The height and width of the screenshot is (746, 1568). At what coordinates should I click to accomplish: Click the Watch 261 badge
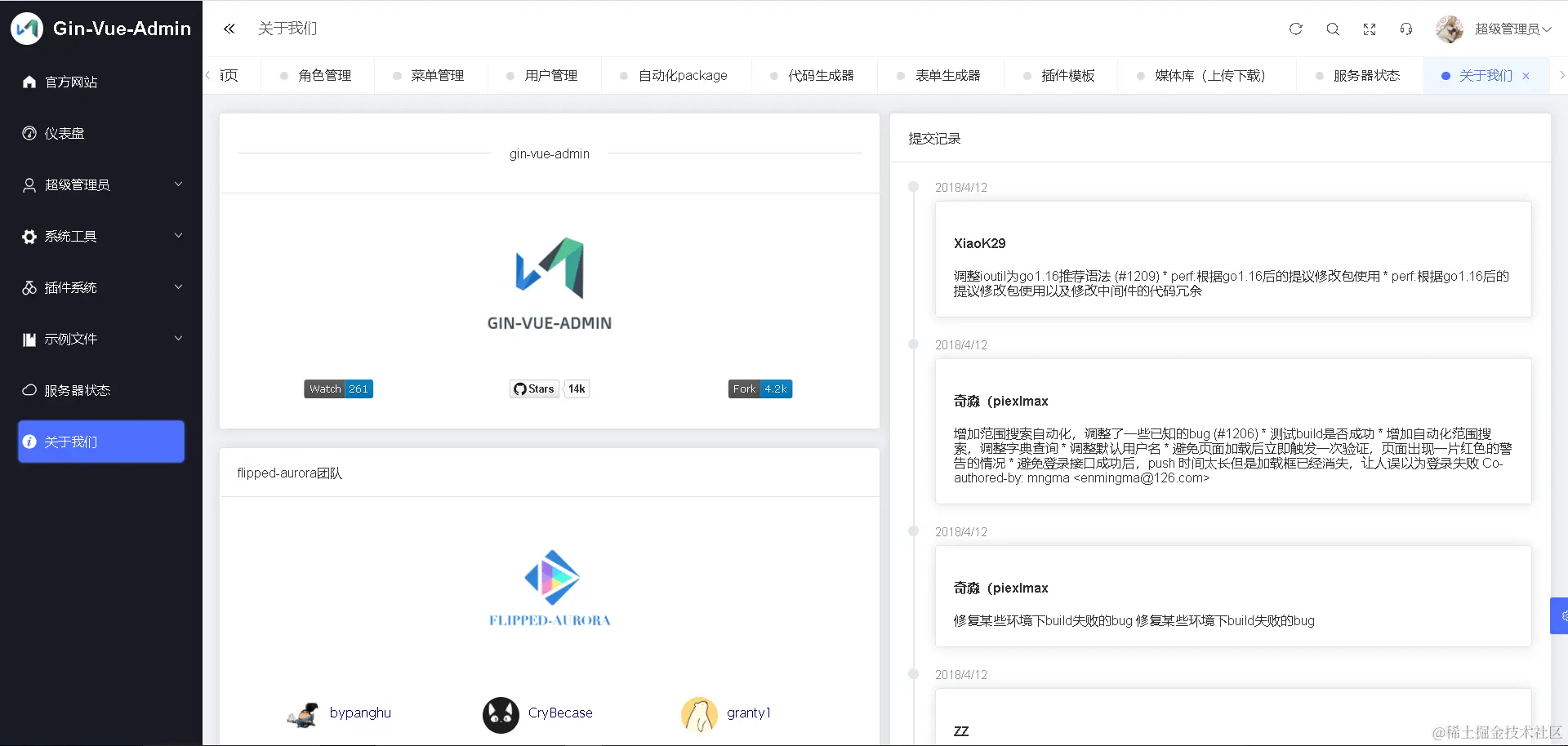[x=339, y=389]
